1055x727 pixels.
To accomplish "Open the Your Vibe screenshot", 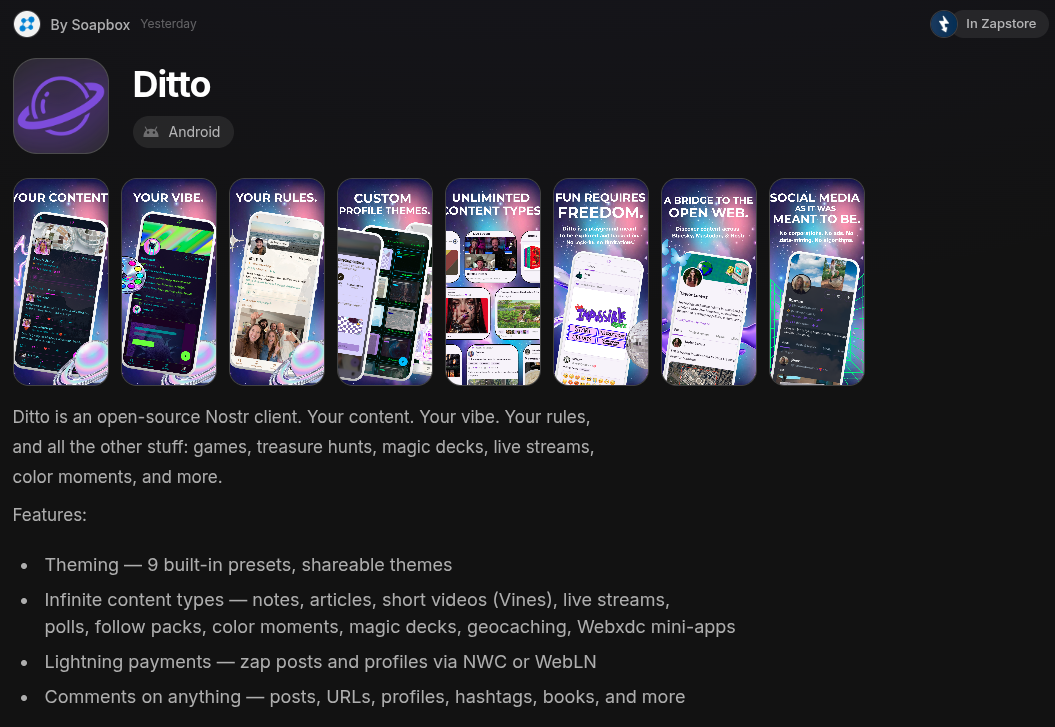I will pos(169,282).
